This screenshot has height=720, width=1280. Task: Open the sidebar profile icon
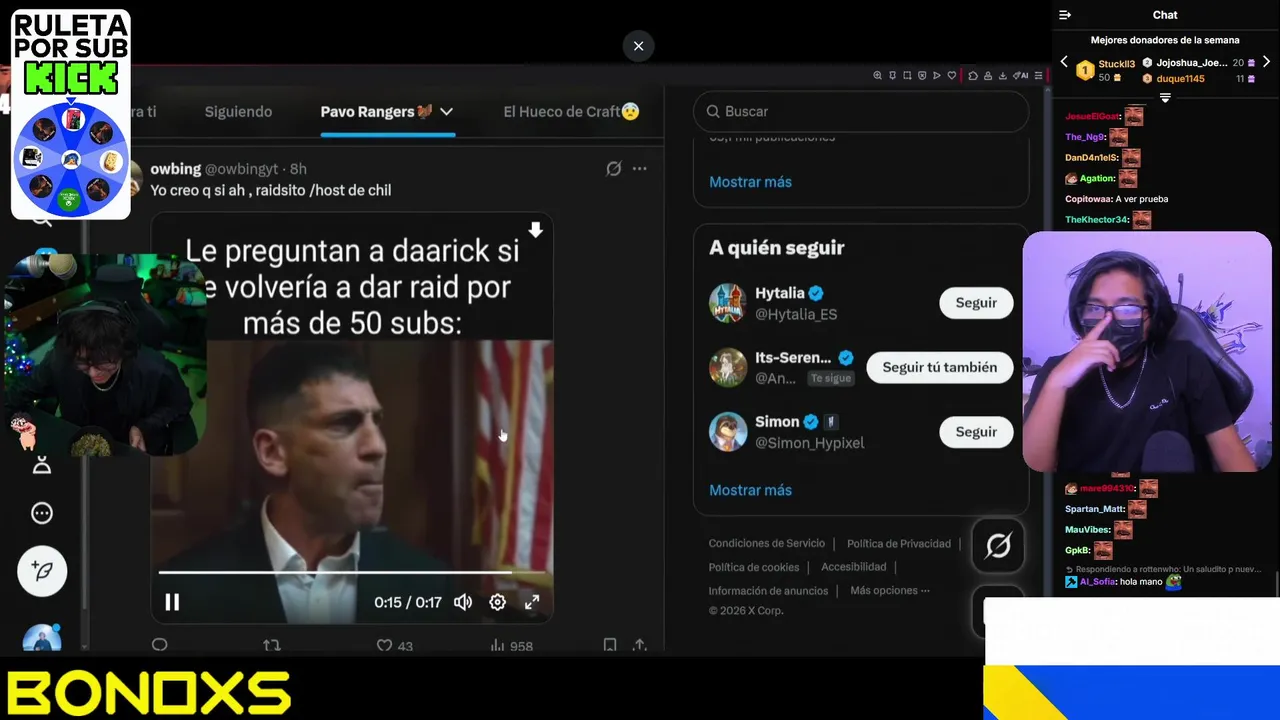[42, 465]
